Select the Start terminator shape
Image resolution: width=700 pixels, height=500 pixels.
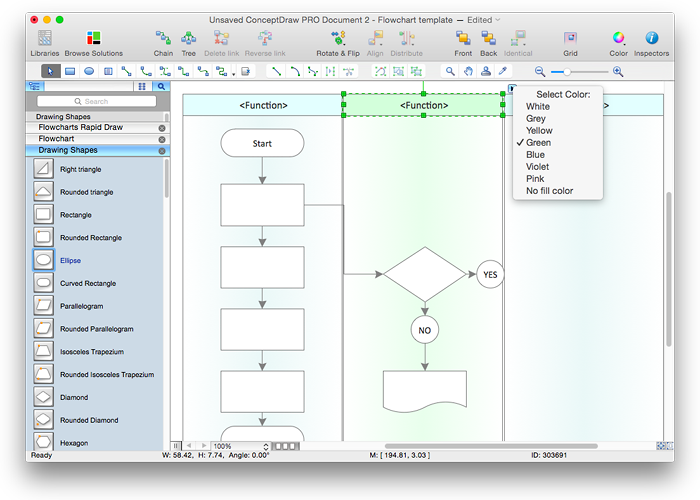[262, 143]
